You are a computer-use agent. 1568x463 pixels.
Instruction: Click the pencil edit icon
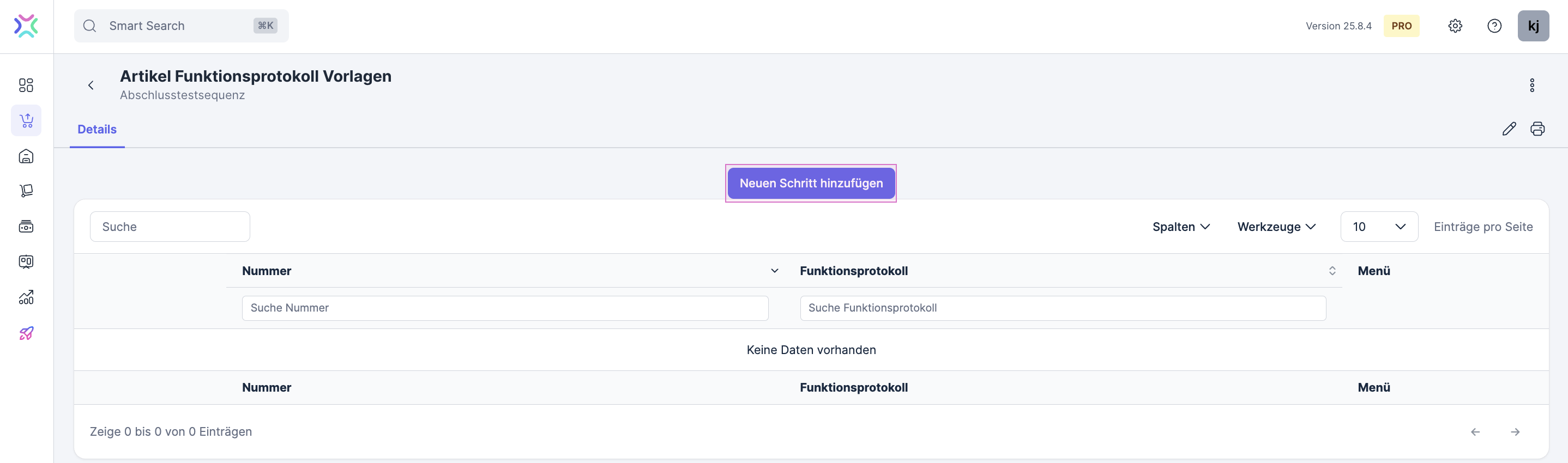pyautogui.click(x=1509, y=129)
